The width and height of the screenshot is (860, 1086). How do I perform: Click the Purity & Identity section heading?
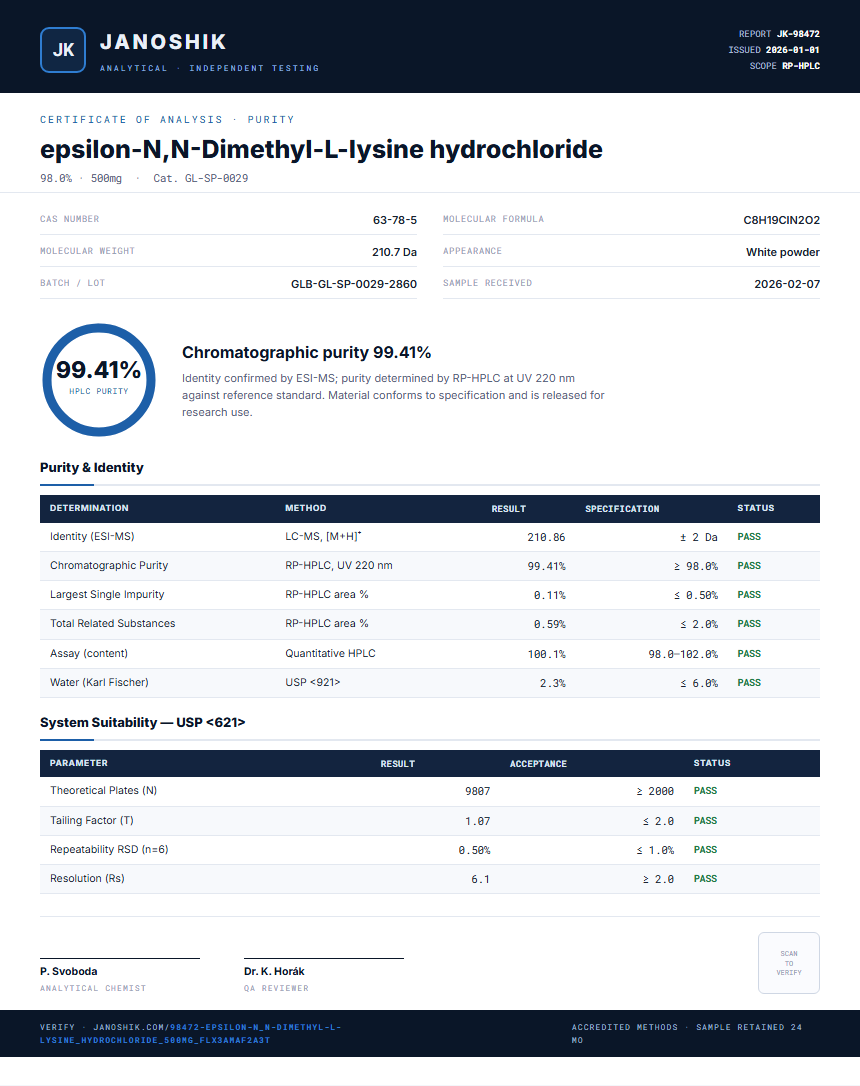click(92, 468)
